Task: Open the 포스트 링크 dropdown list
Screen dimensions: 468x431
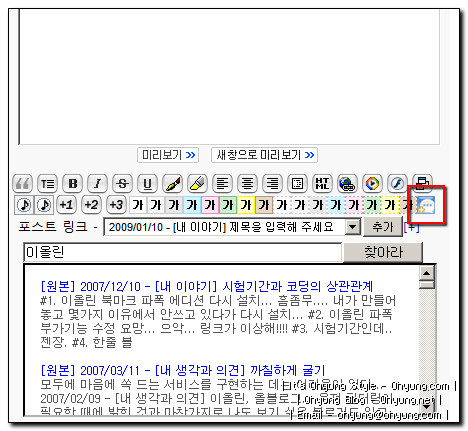Action: [353, 227]
